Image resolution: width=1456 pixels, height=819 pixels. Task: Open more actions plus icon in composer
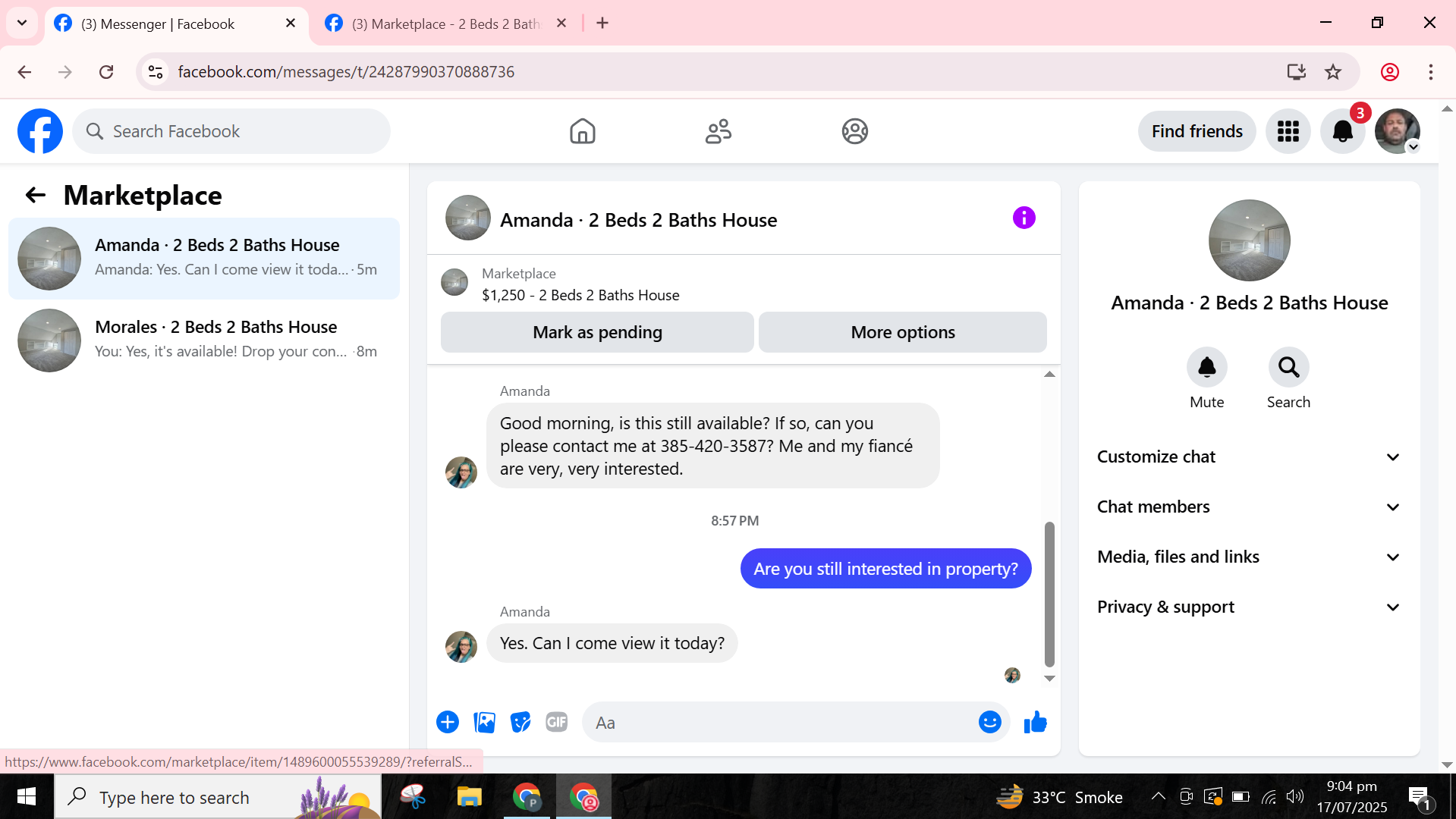448,722
